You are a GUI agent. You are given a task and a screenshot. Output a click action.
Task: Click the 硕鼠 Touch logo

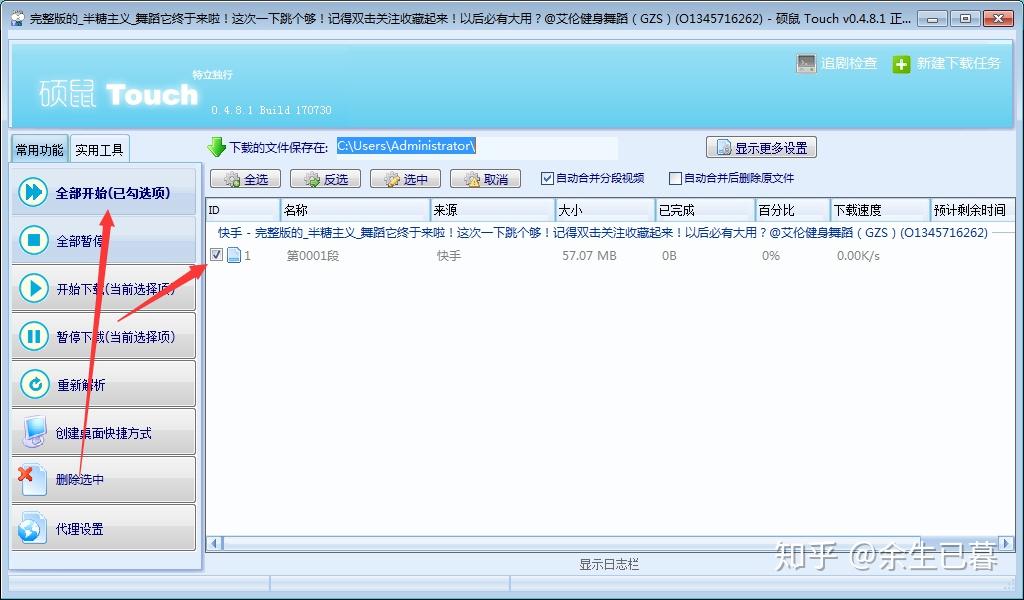pos(118,94)
